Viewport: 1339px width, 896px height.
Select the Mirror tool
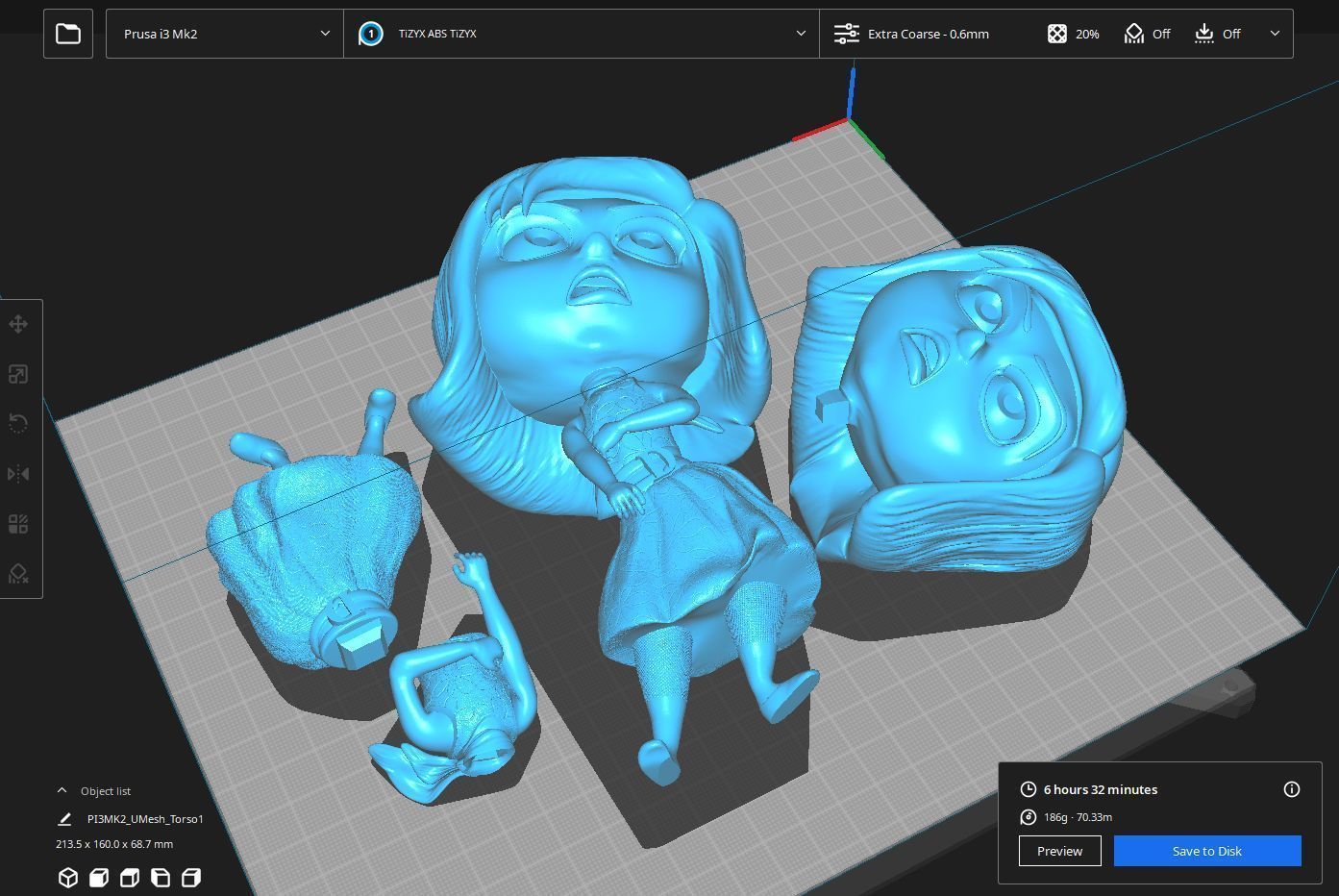18,474
